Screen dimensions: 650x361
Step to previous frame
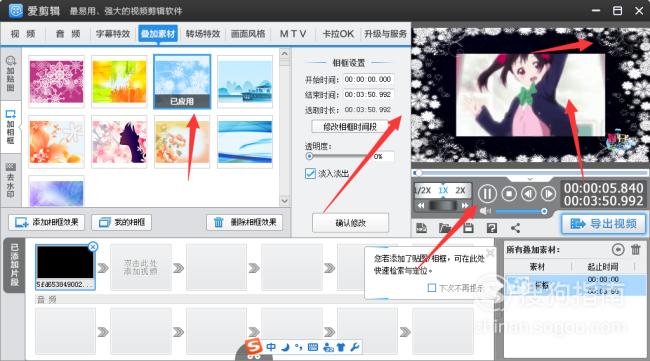pos(529,194)
